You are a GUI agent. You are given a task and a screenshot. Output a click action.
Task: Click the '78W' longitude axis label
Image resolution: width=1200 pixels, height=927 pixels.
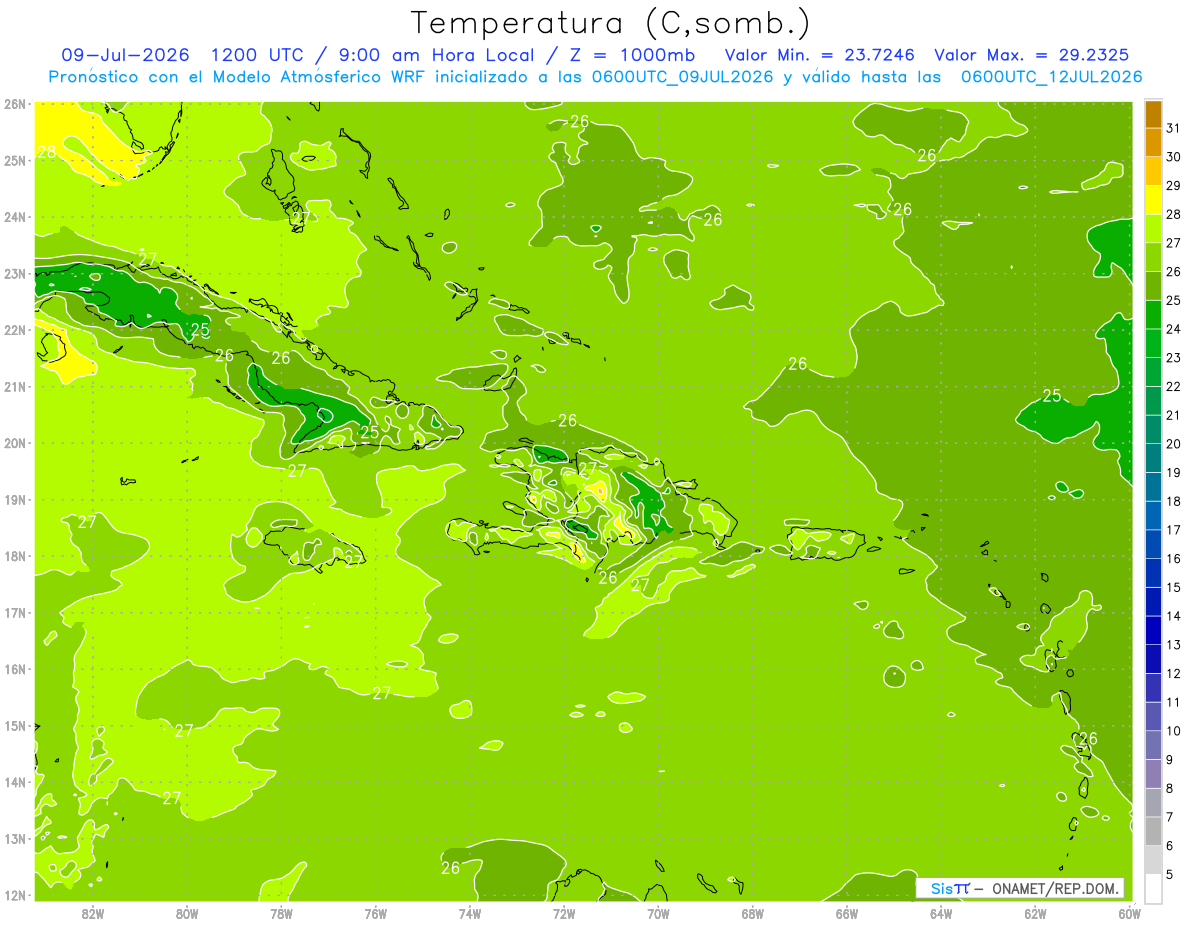coord(282,913)
